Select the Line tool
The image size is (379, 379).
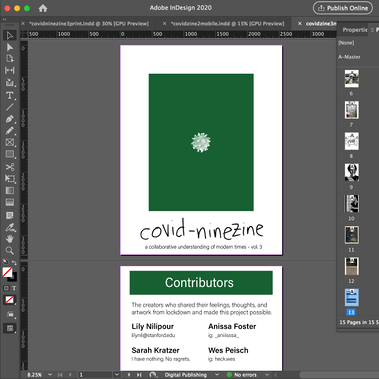coord(10,107)
